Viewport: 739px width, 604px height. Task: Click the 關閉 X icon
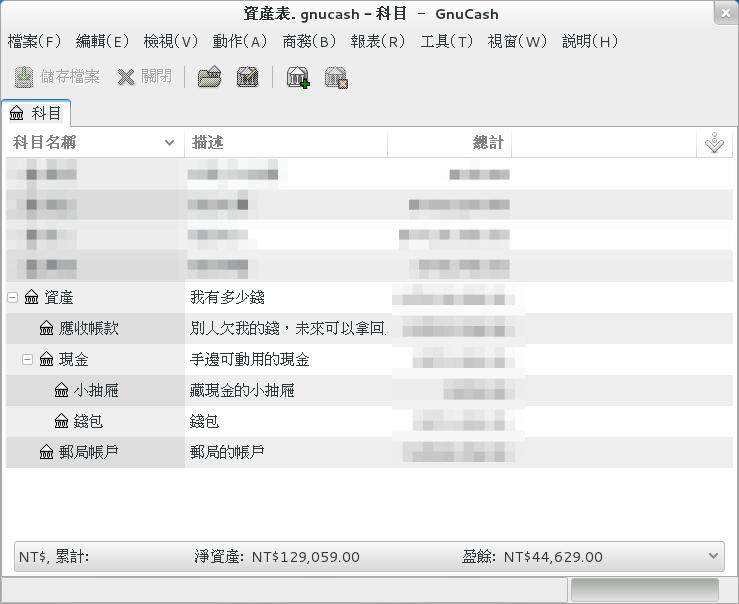point(125,77)
